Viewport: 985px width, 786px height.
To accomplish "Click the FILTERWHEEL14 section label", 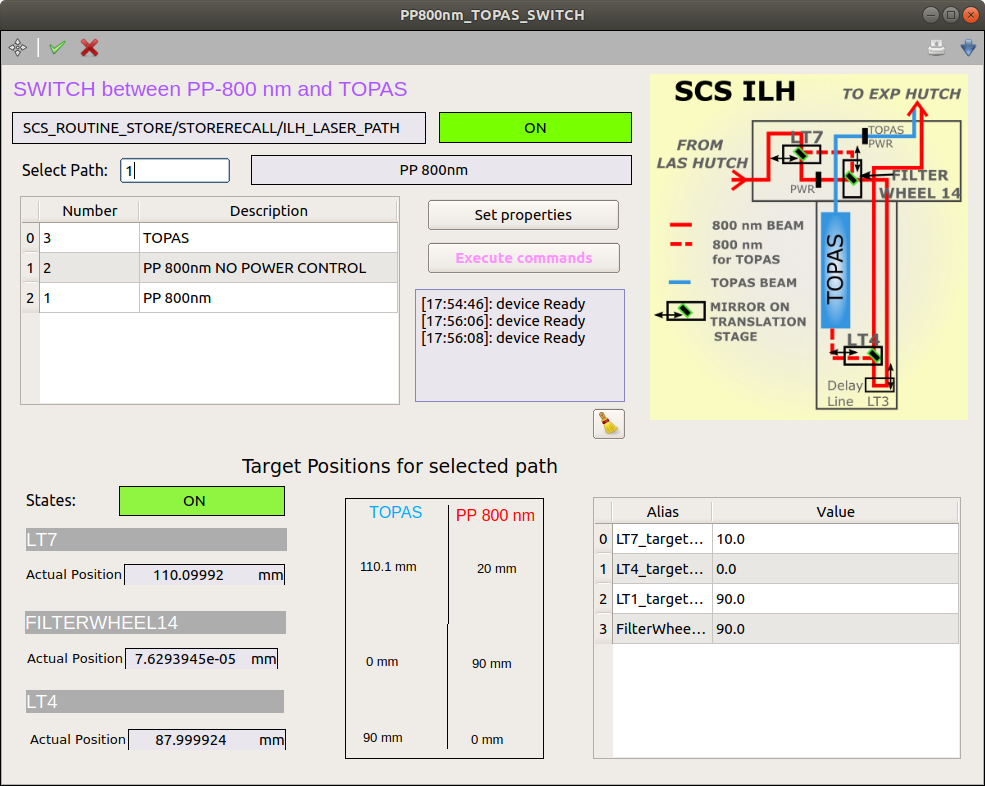I will click(156, 623).
